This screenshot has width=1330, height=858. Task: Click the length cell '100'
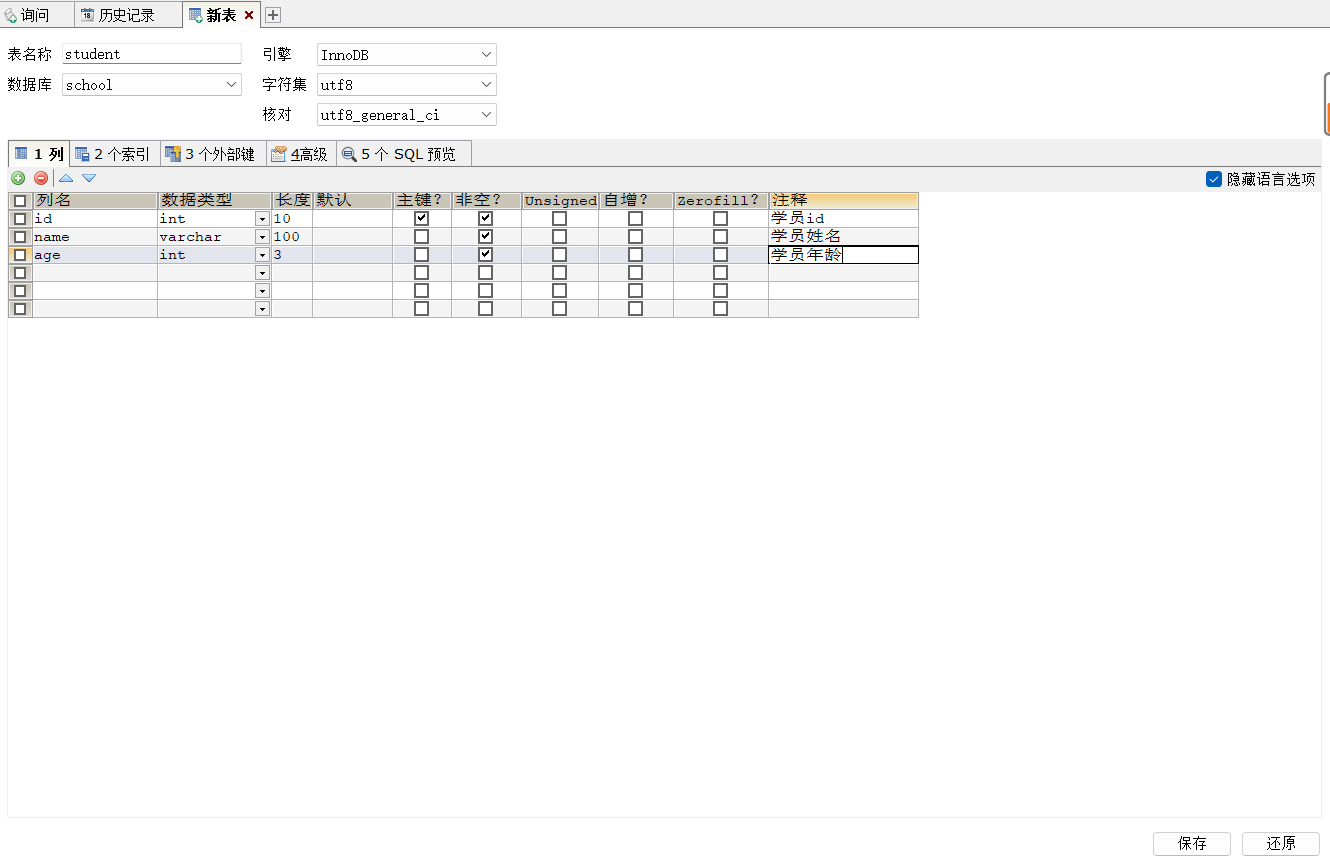[292, 236]
